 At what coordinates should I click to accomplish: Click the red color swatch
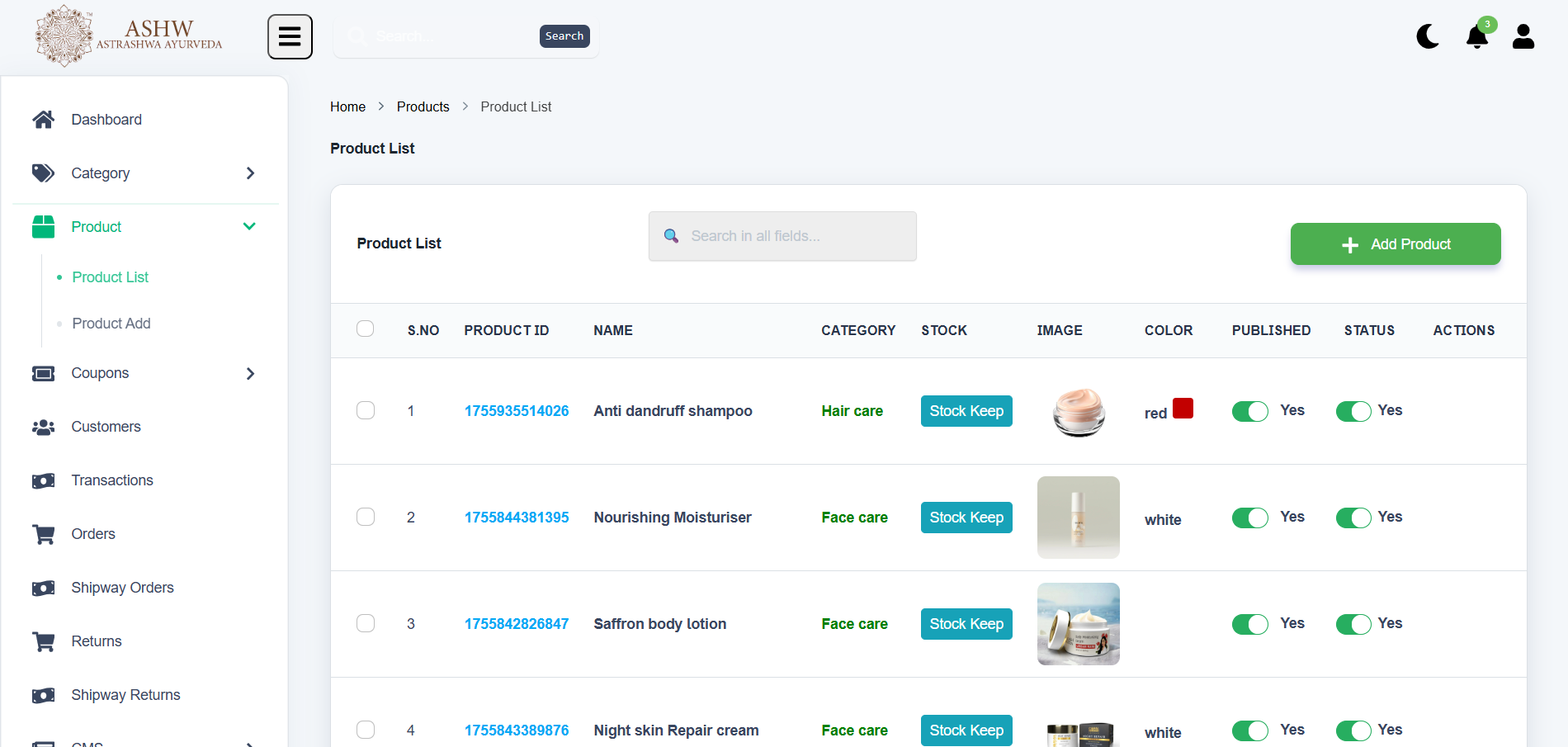[1183, 409]
